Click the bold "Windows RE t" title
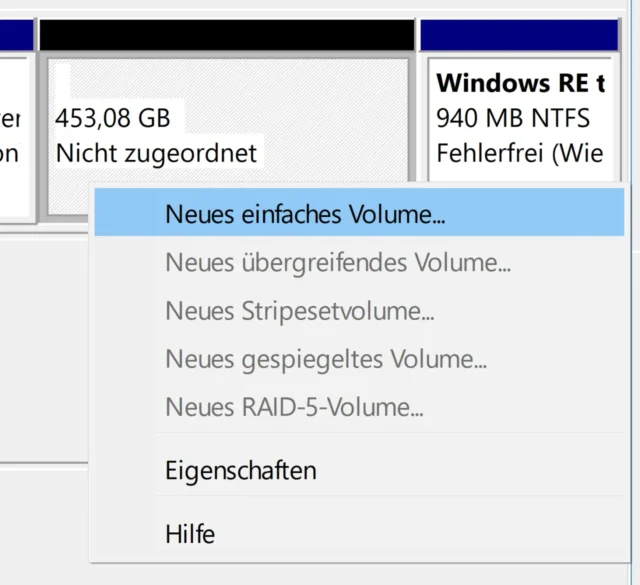640x585 pixels. [521, 82]
